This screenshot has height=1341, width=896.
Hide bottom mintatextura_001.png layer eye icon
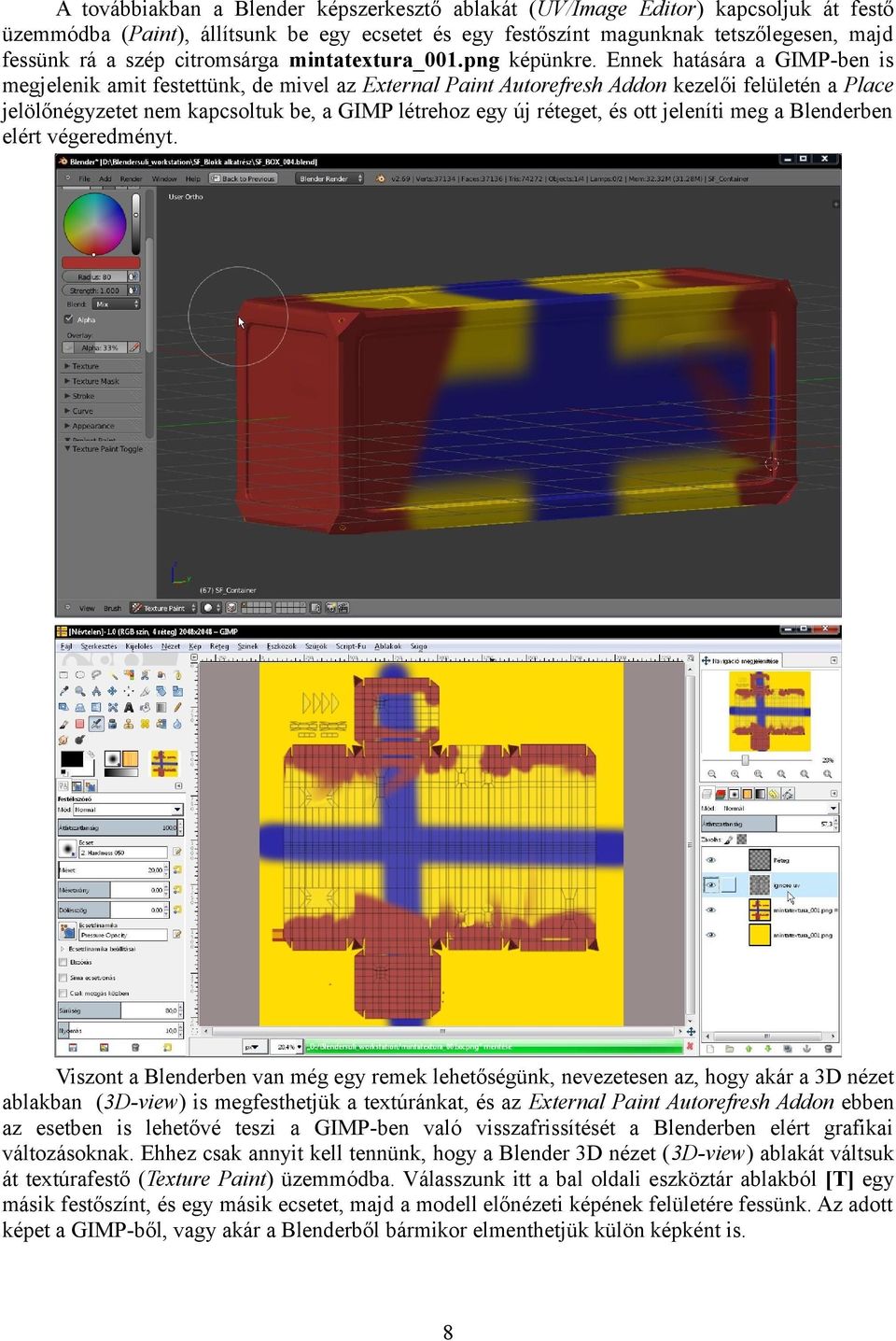coord(711,935)
